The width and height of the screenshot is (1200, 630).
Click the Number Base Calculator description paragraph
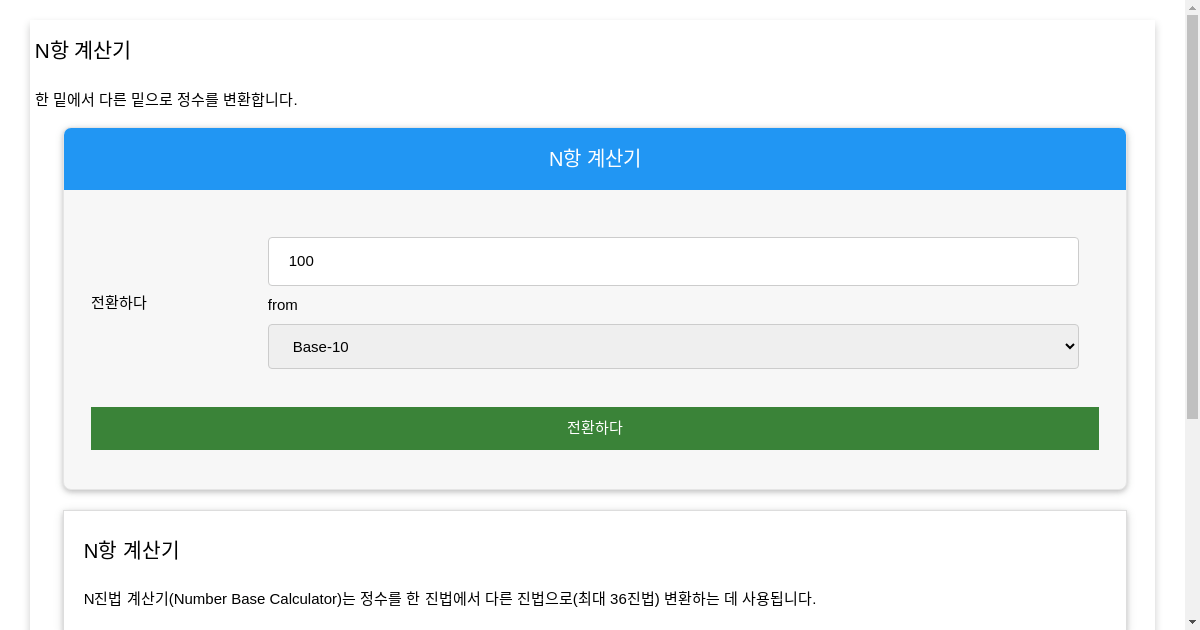449,598
